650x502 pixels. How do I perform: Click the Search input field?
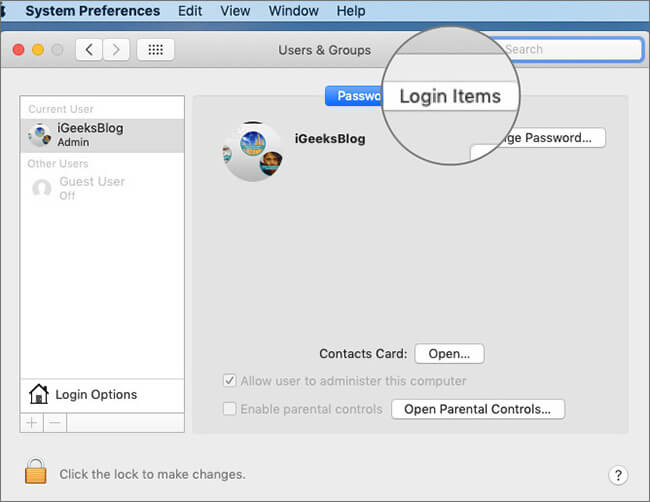570,49
